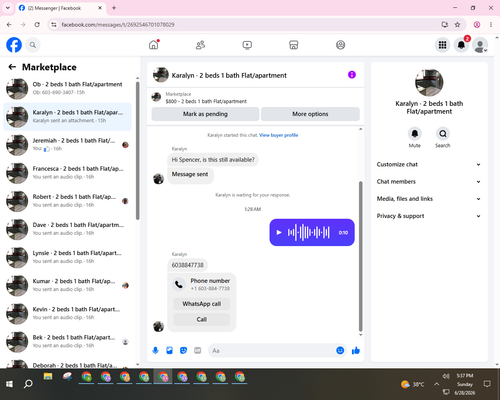Attach a file using photo icon
This screenshot has height=400, width=500.
169,350
